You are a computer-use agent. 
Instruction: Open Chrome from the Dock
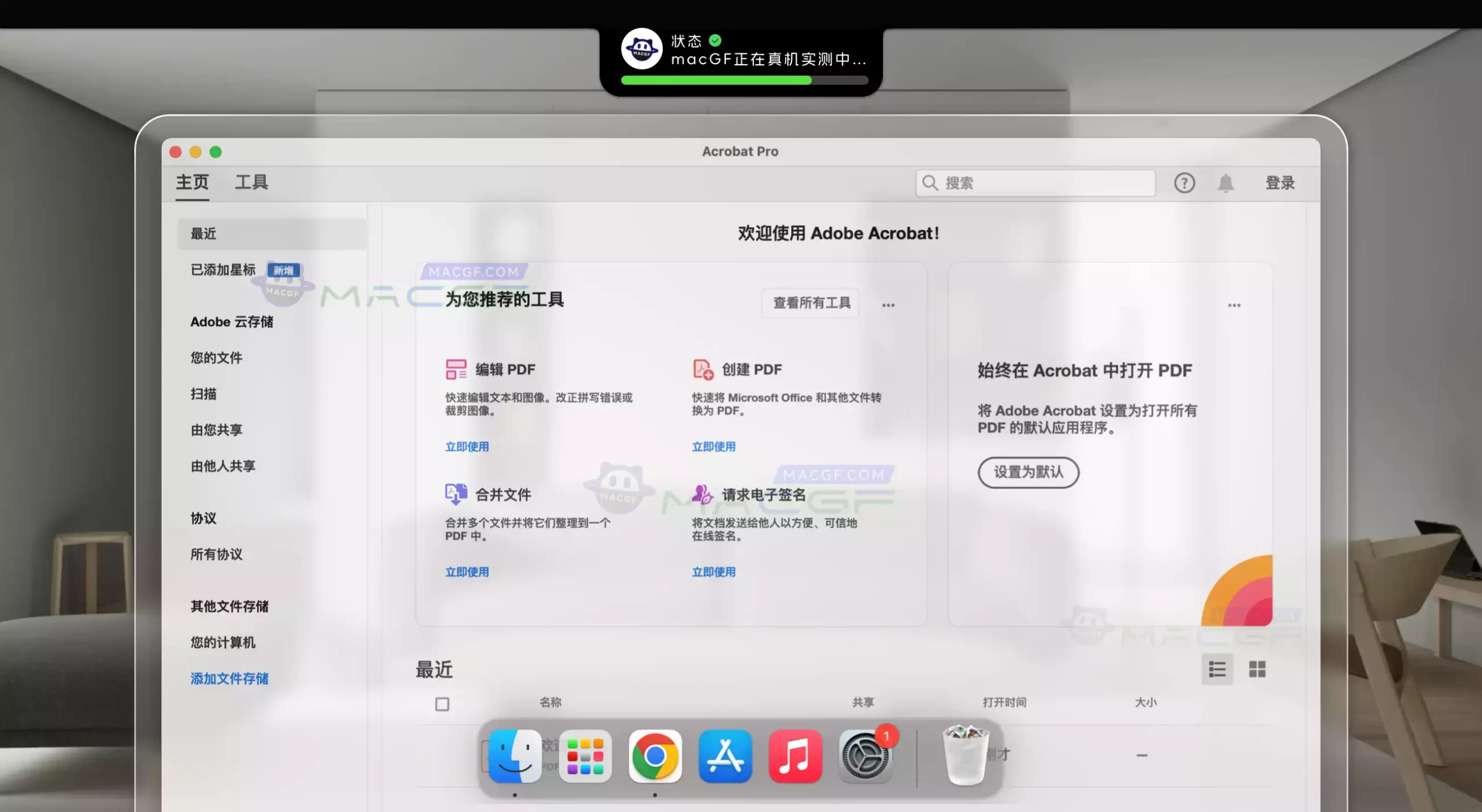click(655, 756)
